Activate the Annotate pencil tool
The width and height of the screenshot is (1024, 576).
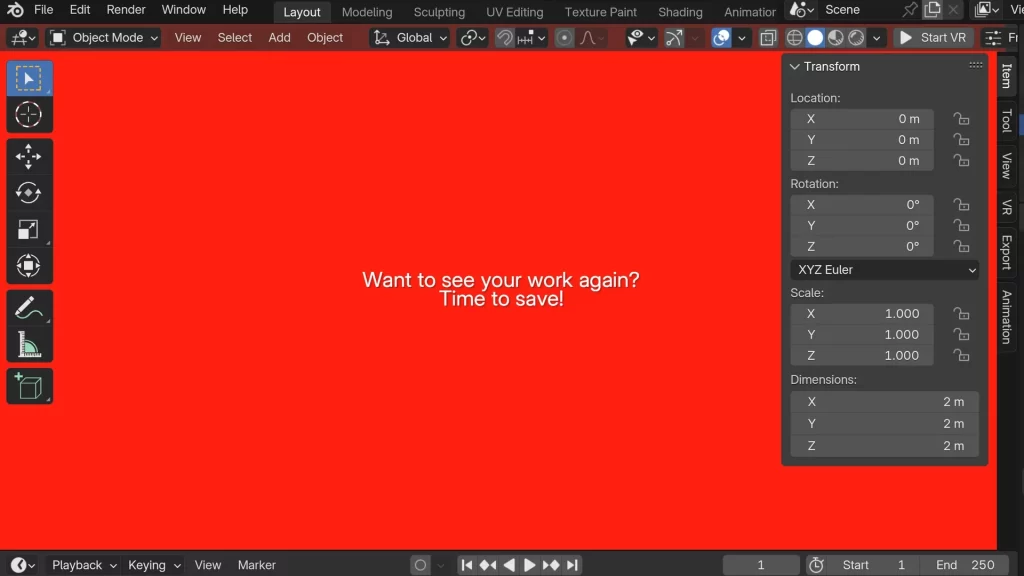[29, 308]
